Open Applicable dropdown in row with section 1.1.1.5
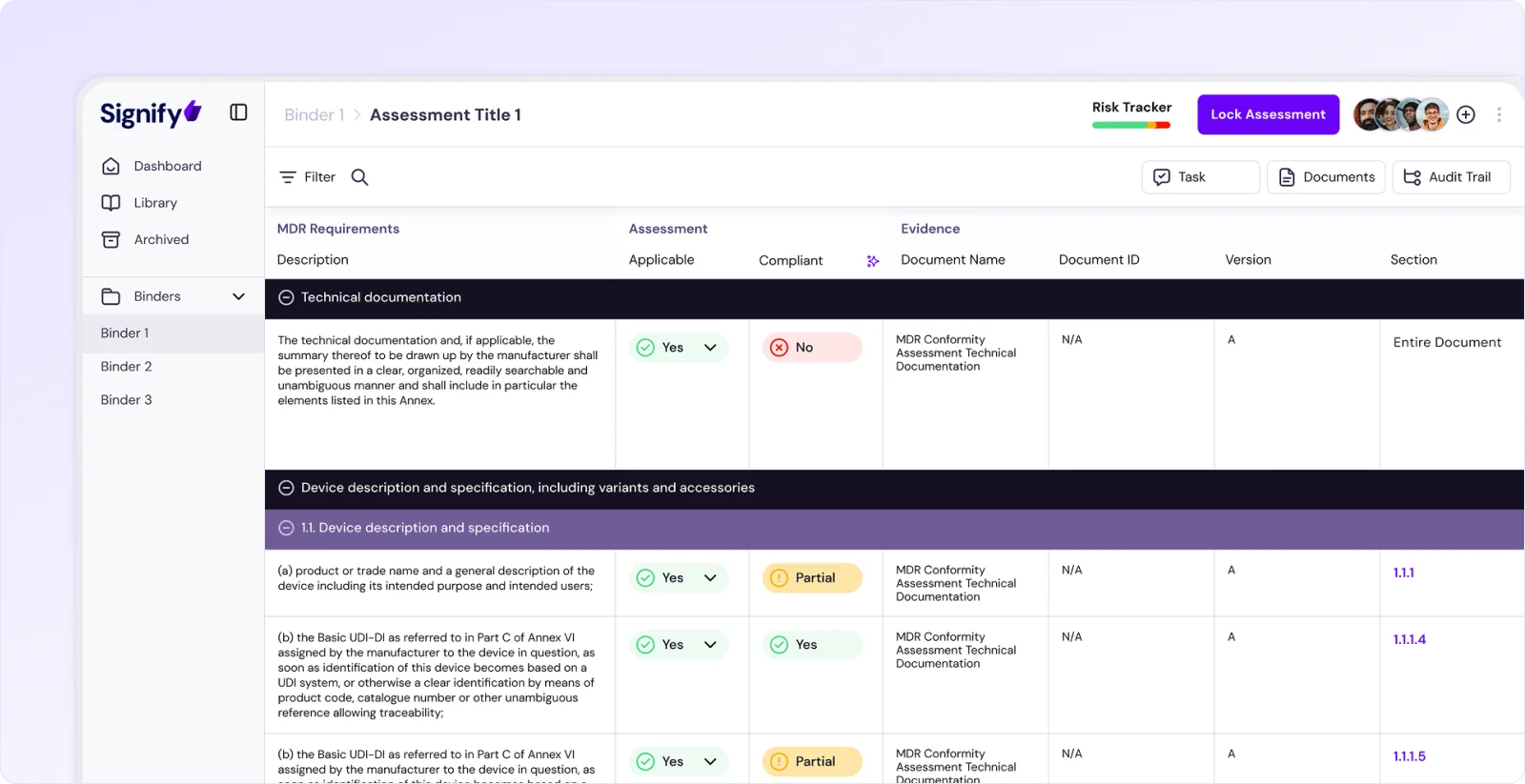The height and width of the screenshot is (784, 1525). pos(679,762)
